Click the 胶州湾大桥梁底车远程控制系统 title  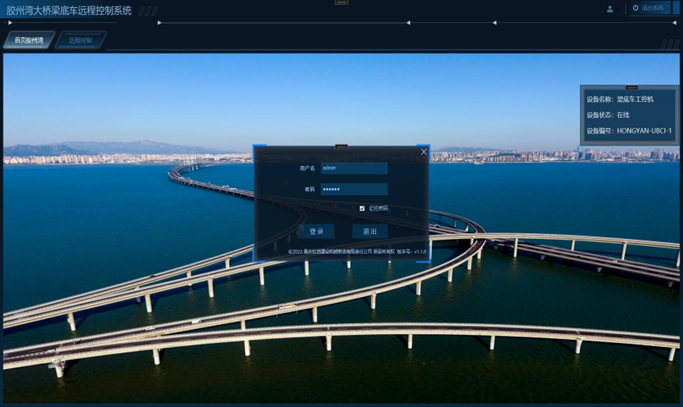coord(69,10)
